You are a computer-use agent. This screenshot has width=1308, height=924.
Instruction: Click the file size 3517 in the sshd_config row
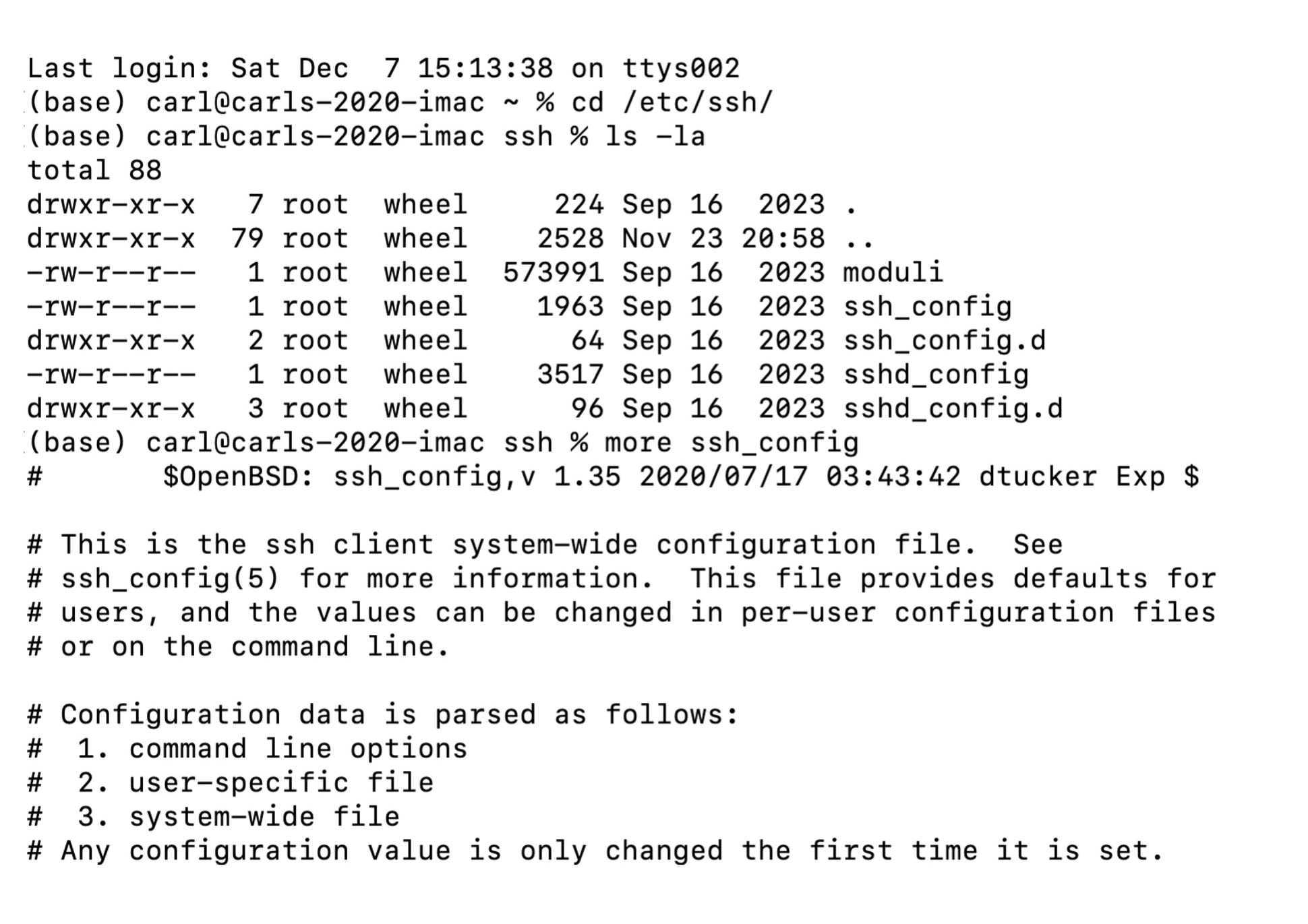click(x=570, y=375)
